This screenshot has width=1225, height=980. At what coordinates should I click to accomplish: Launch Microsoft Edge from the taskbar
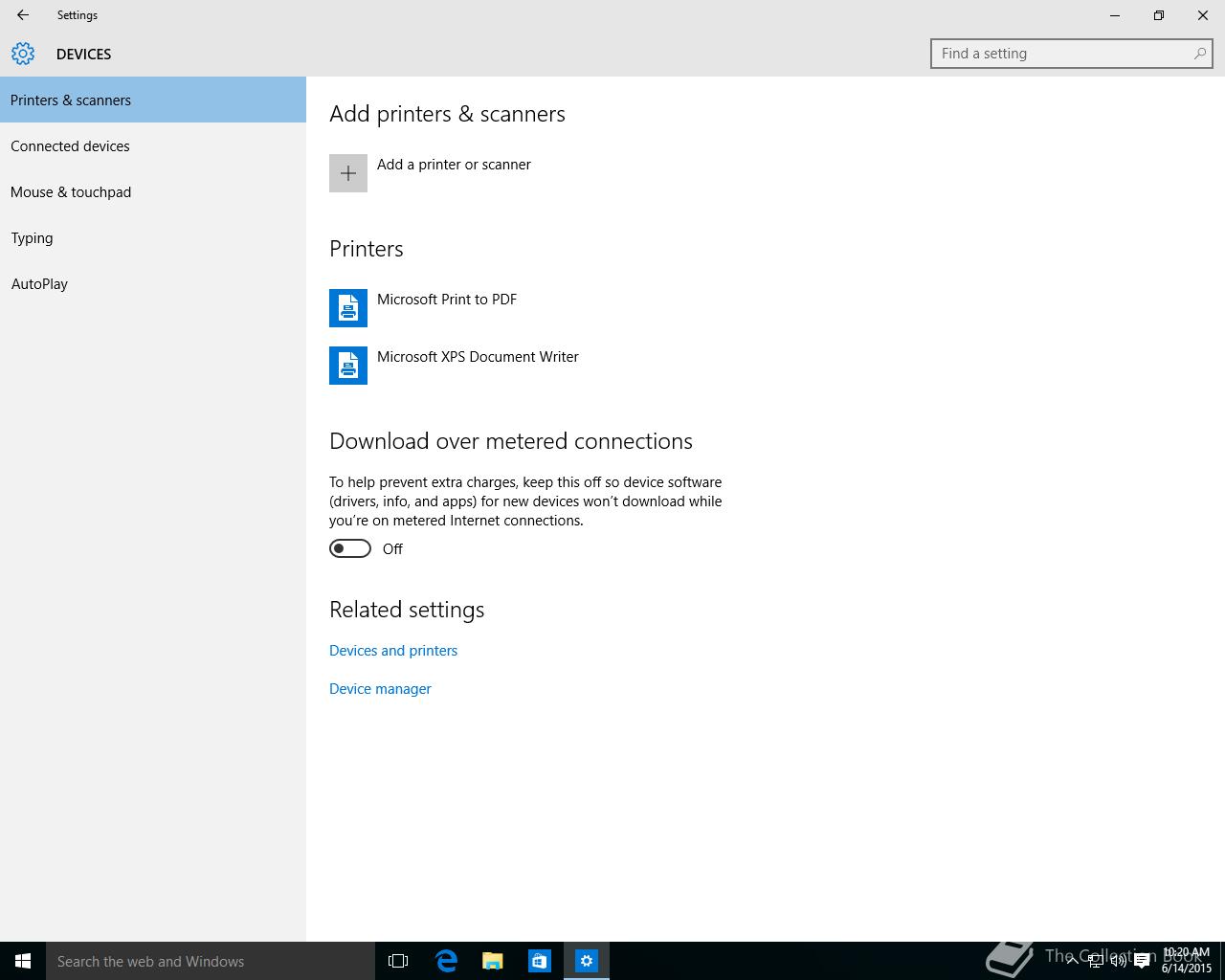click(x=446, y=961)
